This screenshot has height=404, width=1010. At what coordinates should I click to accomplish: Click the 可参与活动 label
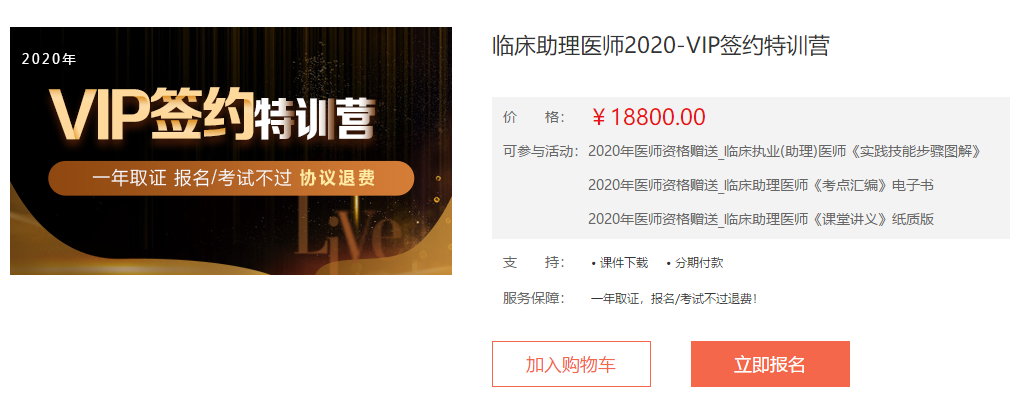pos(541,151)
